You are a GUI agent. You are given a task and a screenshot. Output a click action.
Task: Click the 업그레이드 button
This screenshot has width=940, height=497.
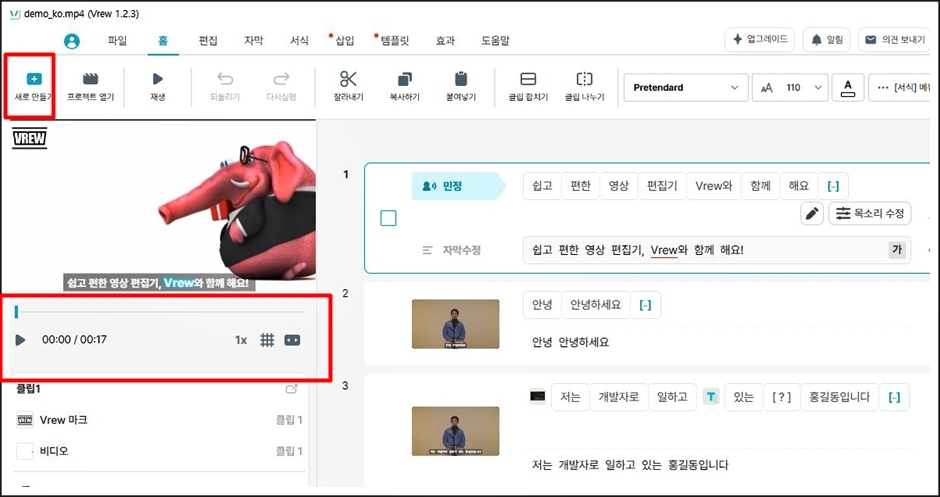click(760, 40)
